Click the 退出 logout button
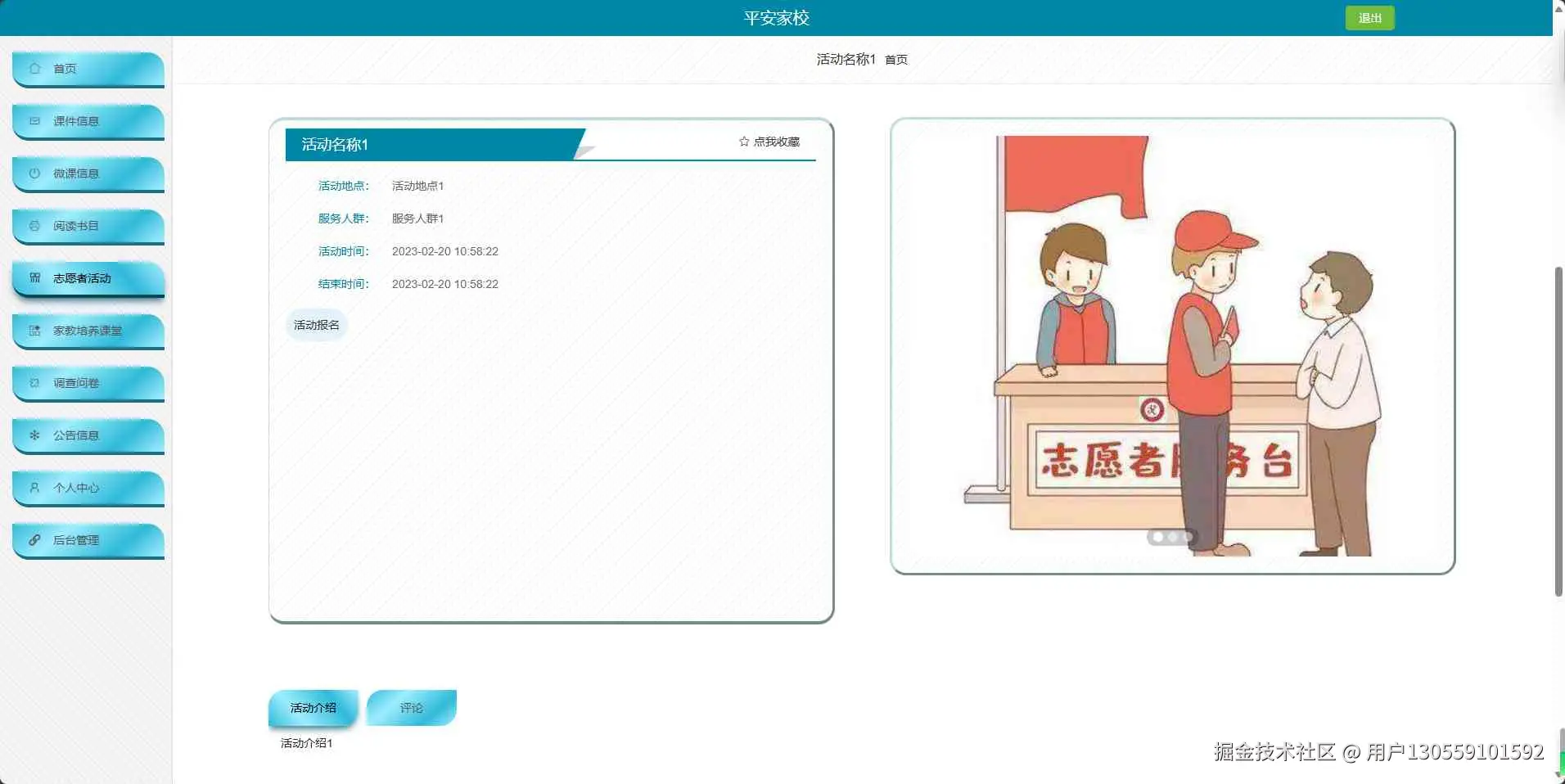 (1369, 17)
